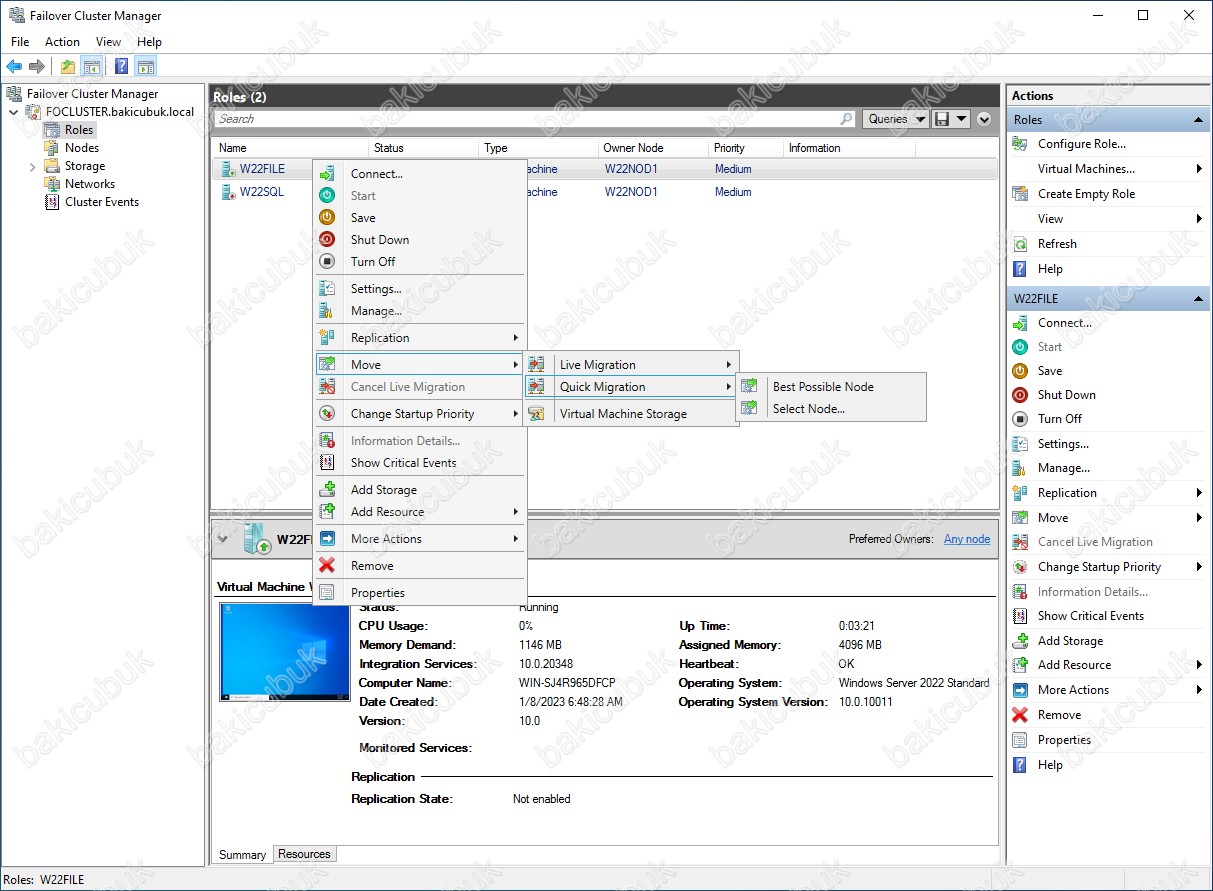Open Virtual Machines... in Actions pane
Image resolution: width=1213 pixels, height=891 pixels.
tap(1086, 169)
